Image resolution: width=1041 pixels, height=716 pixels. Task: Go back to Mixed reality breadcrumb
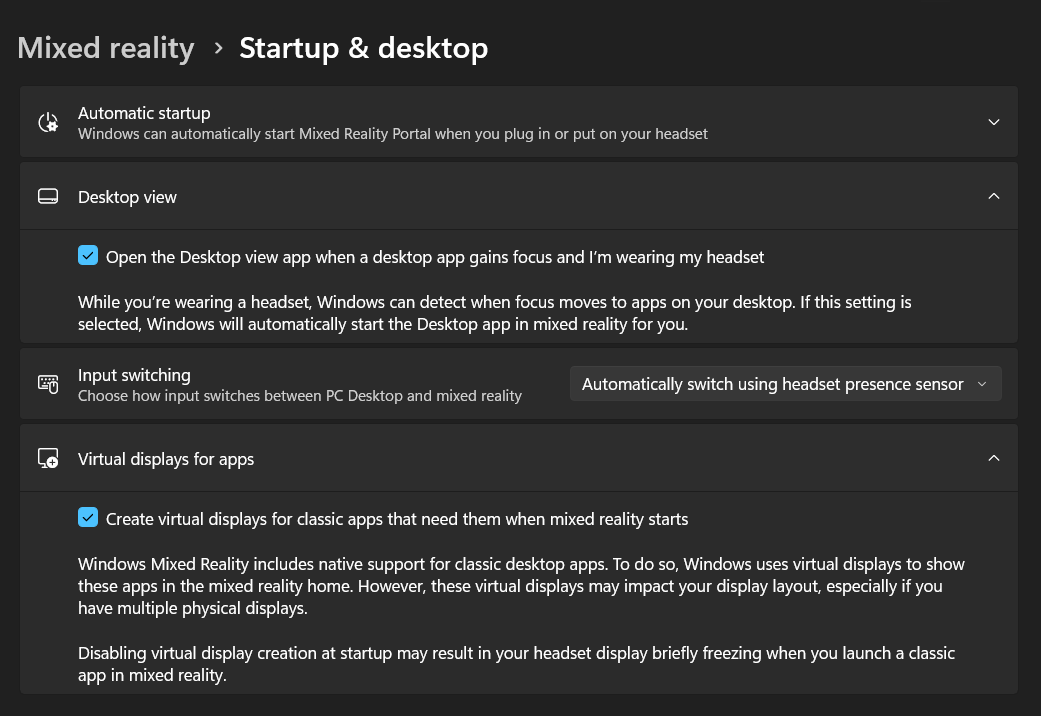tap(106, 48)
